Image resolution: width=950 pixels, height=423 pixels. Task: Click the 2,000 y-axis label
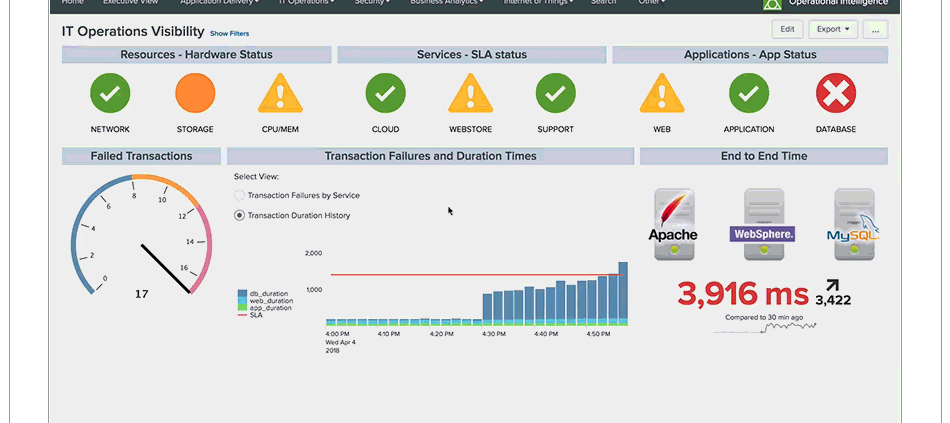[x=313, y=253]
